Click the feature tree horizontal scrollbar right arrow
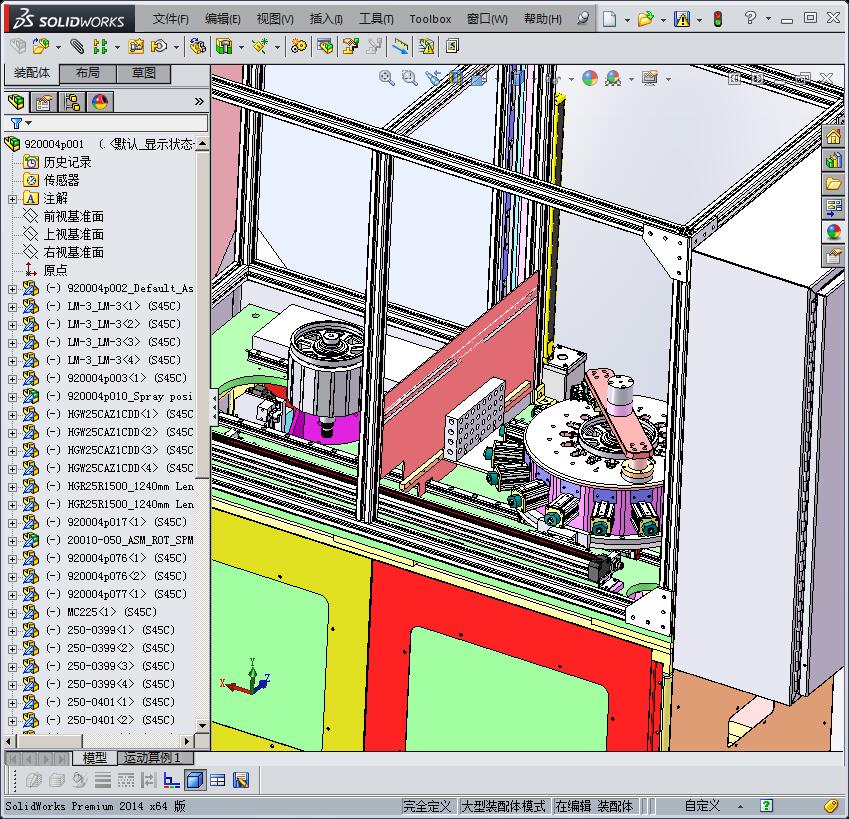 pyautogui.click(x=187, y=741)
